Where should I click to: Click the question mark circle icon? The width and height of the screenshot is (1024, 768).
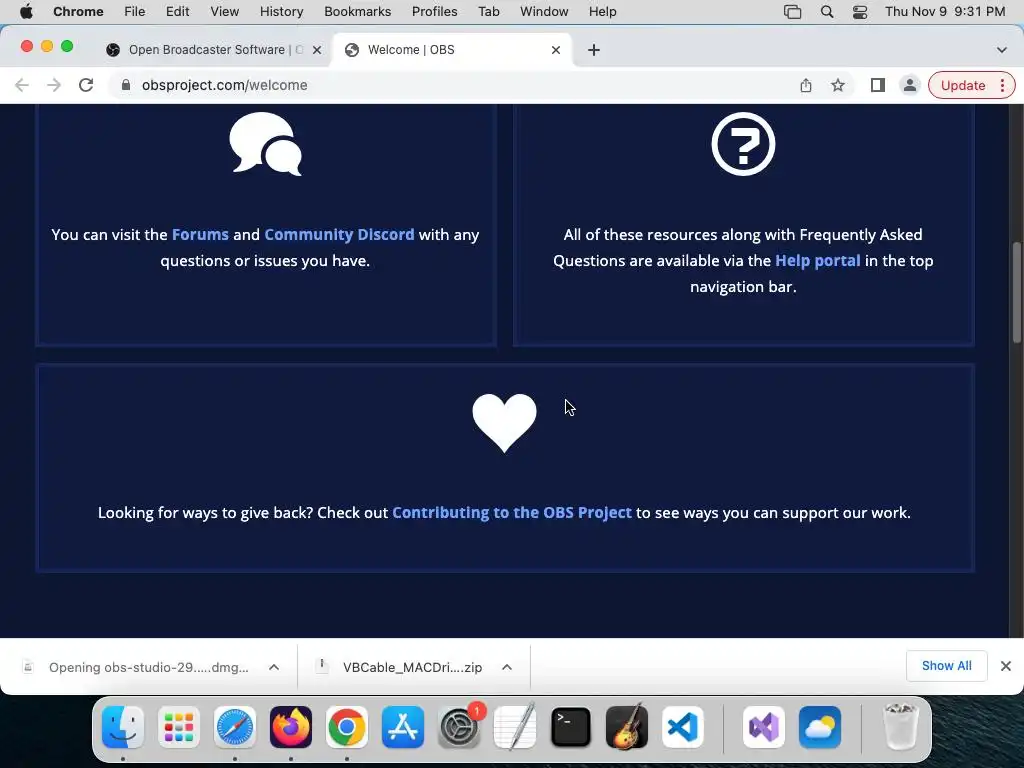[x=743, y=144]
